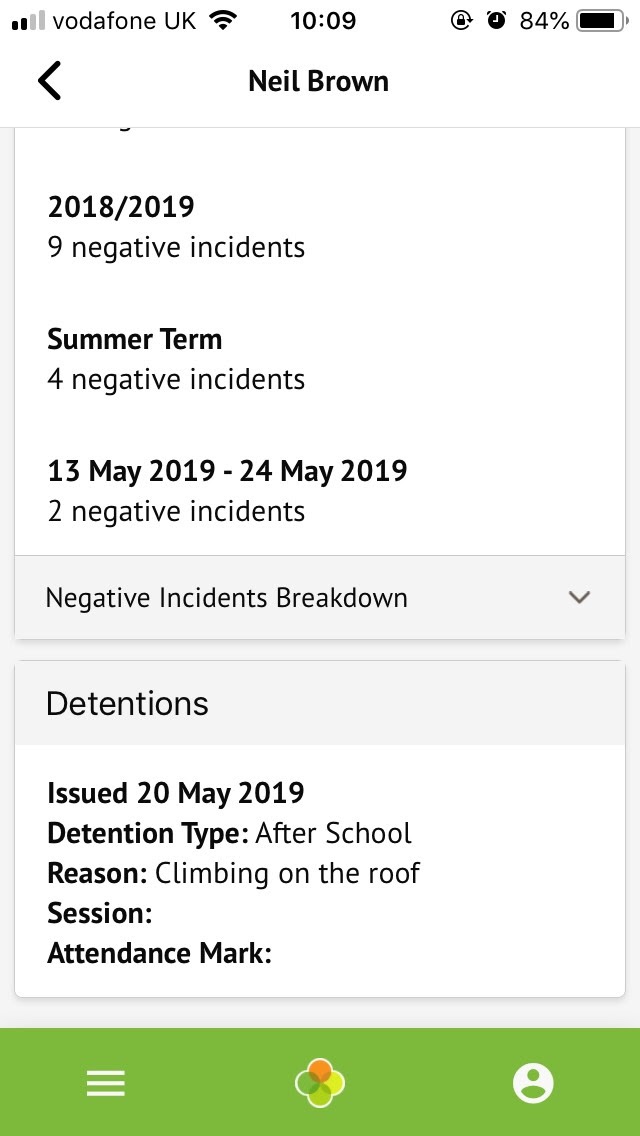Tap the Detention Type: After School line
The height and width of the screenshot is (1136, 640).
[x=229, y=833]
